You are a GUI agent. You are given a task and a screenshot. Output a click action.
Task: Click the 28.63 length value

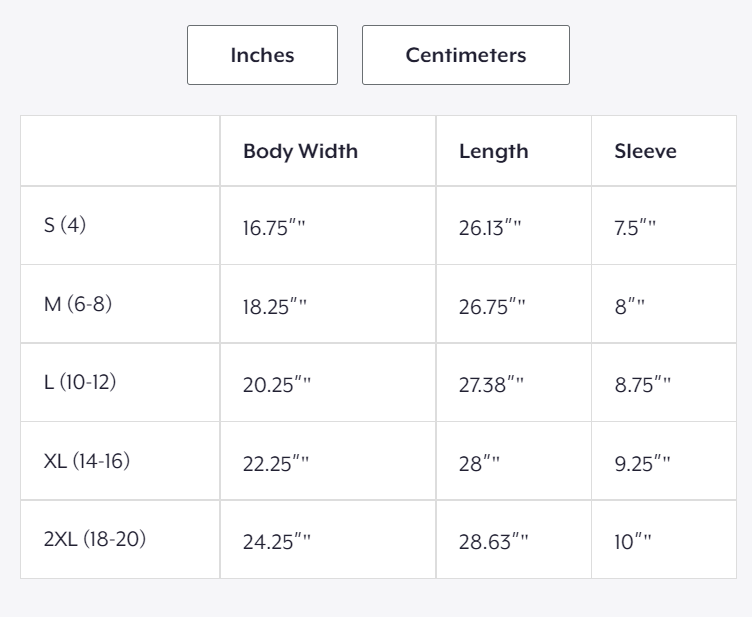pyautogui.click(x=494, y=542)
